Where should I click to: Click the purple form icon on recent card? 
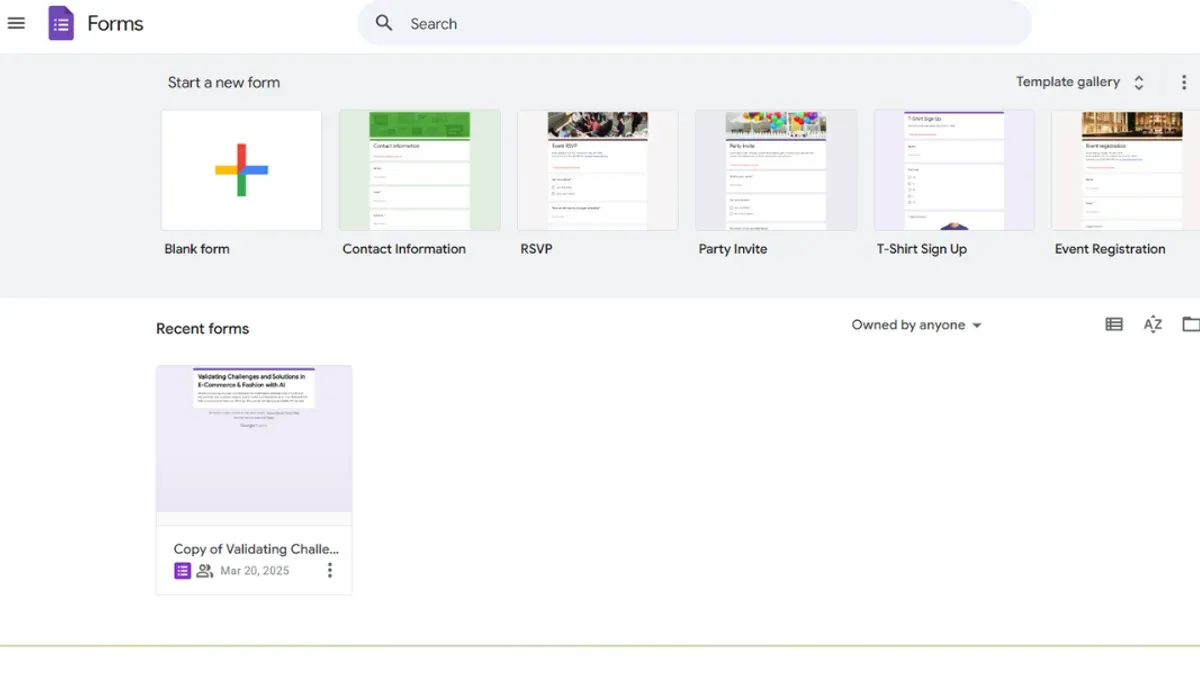(x=182, y=571)
